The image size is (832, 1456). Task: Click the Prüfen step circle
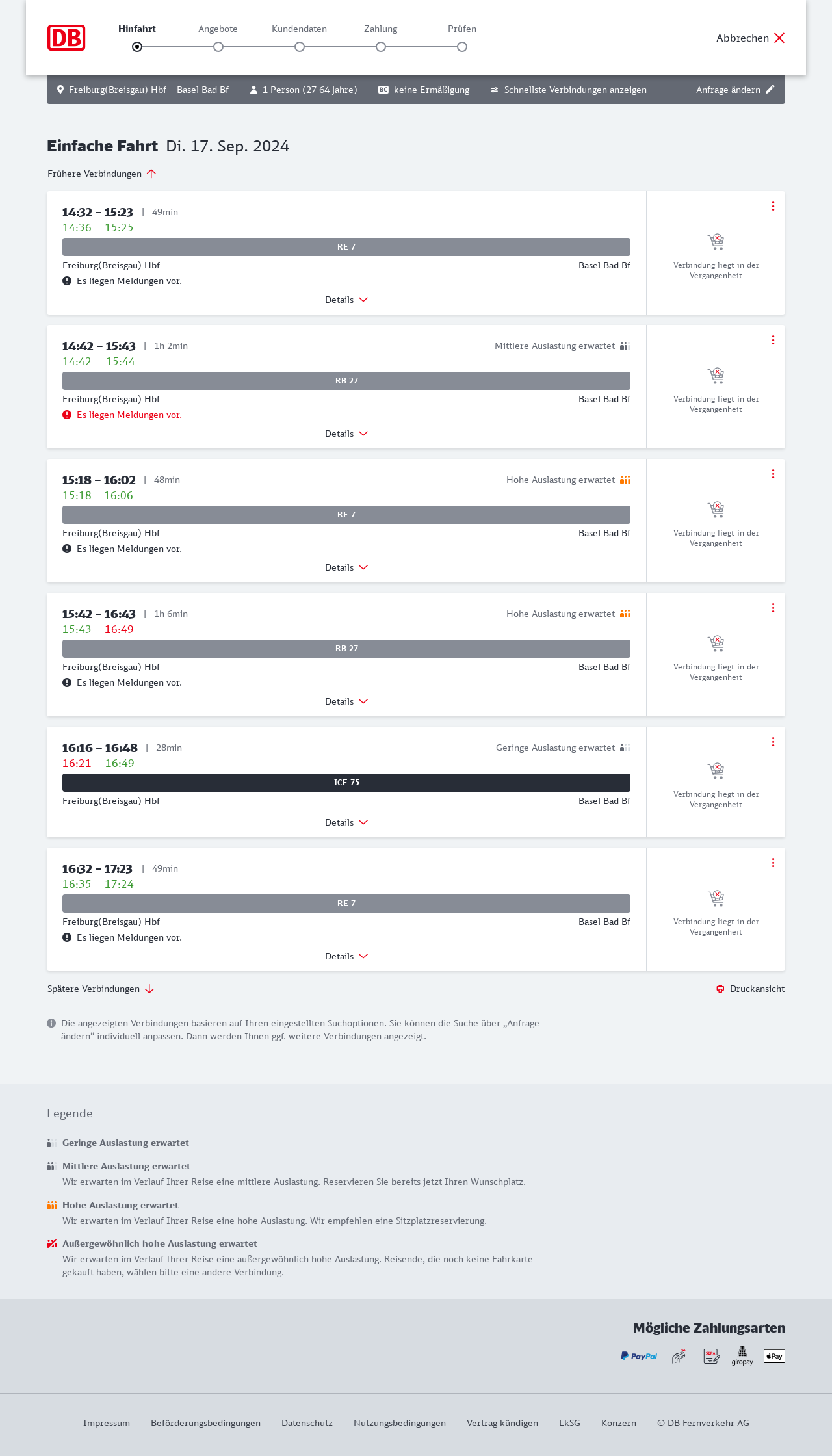point(462,47)
